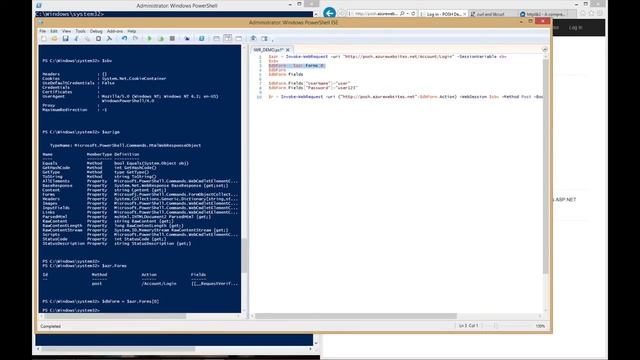The height and width of the screenshot is (360, 640).
Task: Click the 'Completed' status bar text
Action: pos(51,326)
